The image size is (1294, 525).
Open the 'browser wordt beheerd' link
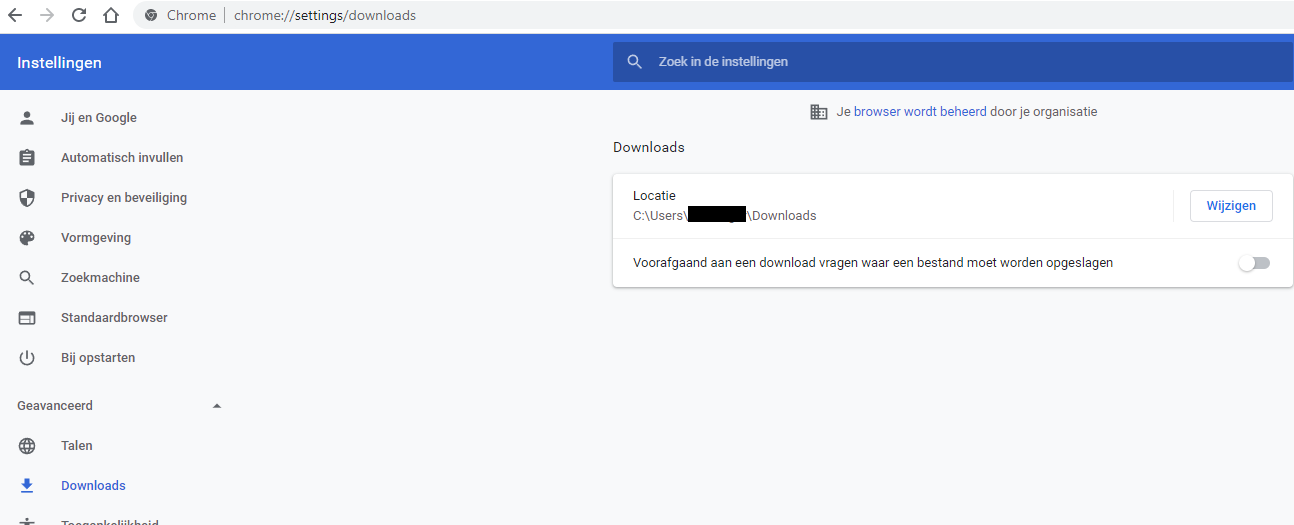(920, 112)
